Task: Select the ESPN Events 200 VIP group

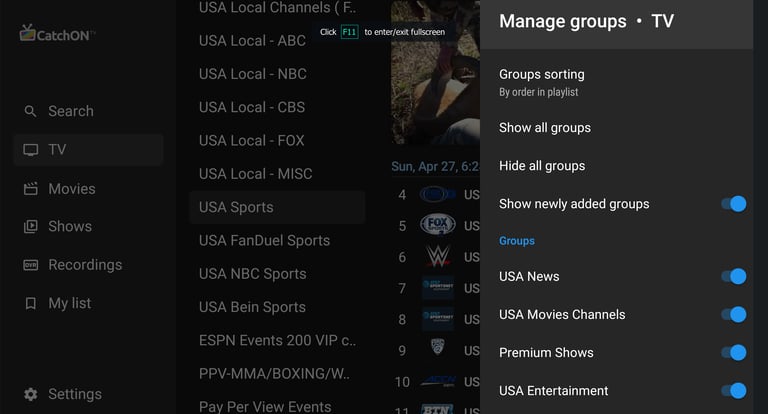Action: [x=277, y=341]
